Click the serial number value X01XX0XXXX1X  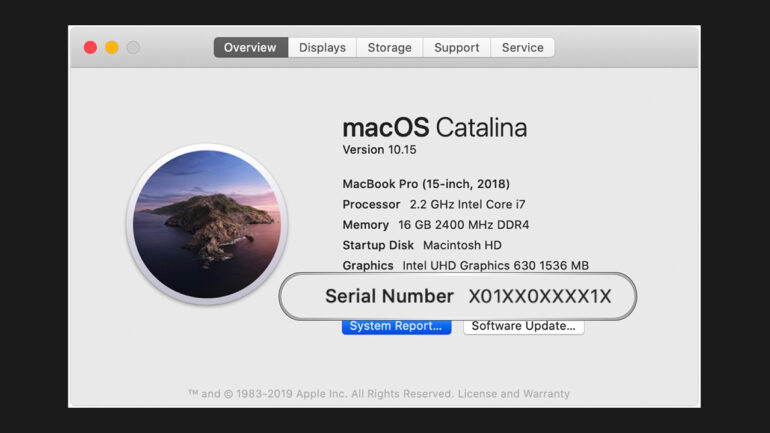[x=539, y=297]
